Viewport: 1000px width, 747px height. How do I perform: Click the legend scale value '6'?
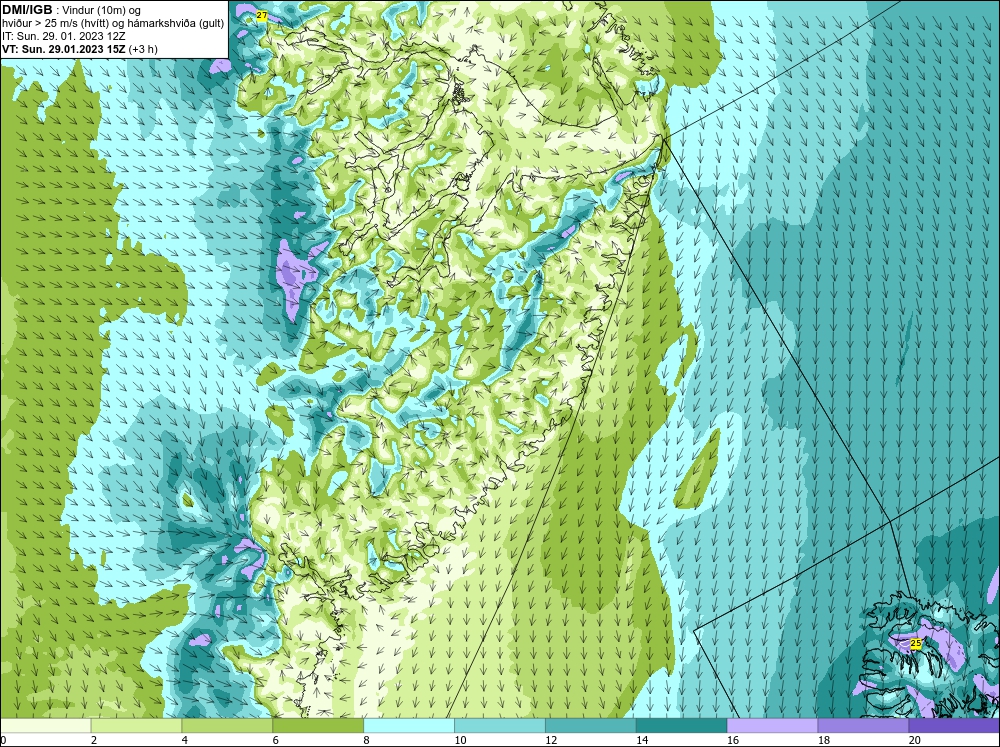[x=276, y=740]
